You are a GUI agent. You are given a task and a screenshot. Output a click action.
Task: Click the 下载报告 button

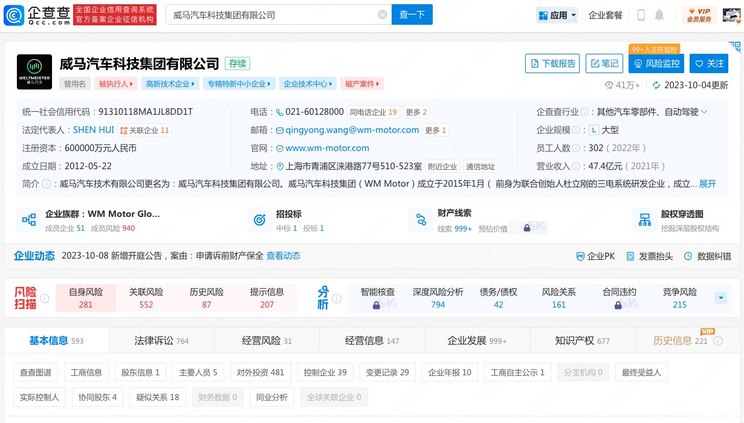click(553, 63)
